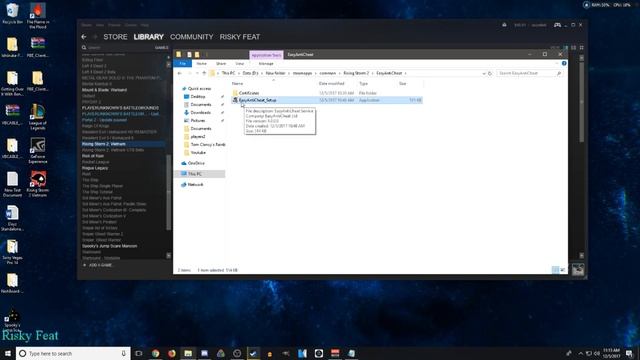Screen dimensions: 640x360
Task: Select Rising Storm 2: Vietnam in Steam library
Action: (x=104, y=144)
